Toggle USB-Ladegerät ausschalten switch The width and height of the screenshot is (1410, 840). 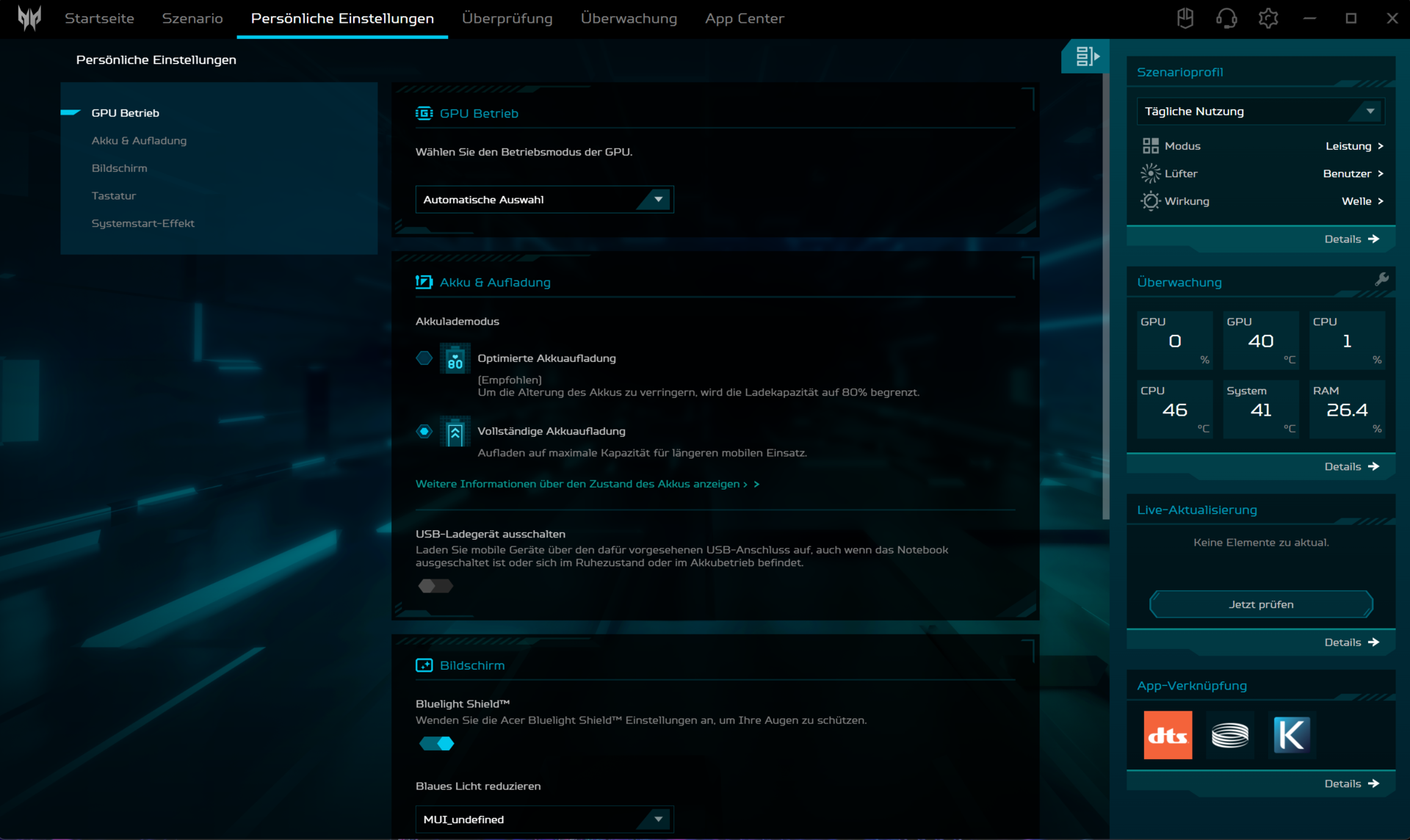click(x=435, y=586)
